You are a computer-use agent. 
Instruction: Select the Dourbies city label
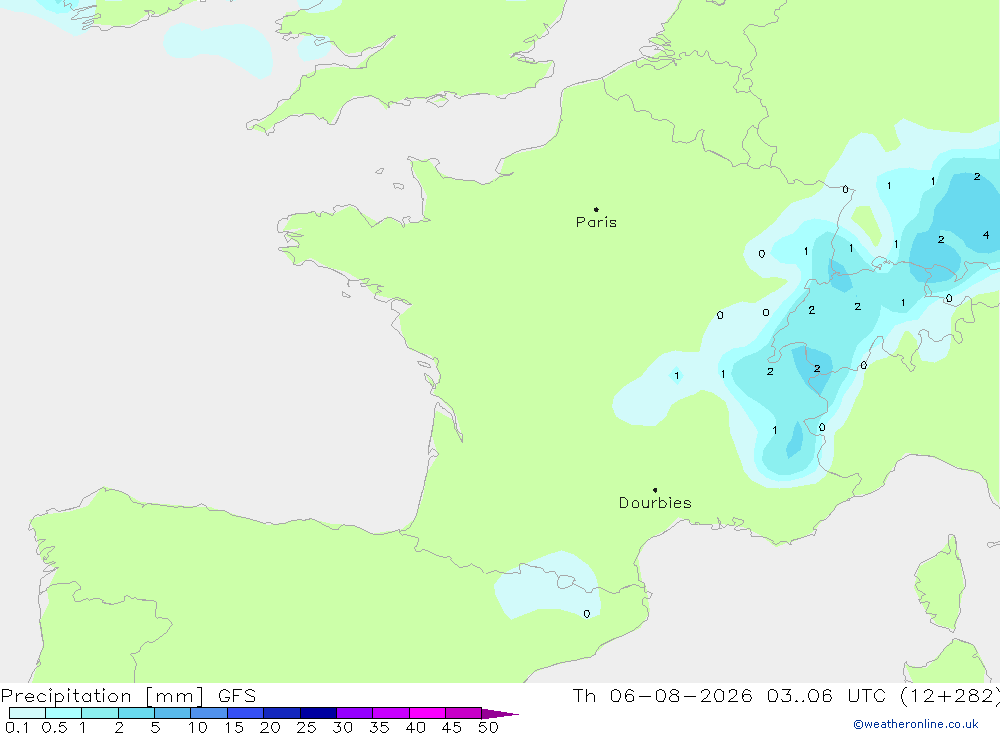tap(655, 503)
